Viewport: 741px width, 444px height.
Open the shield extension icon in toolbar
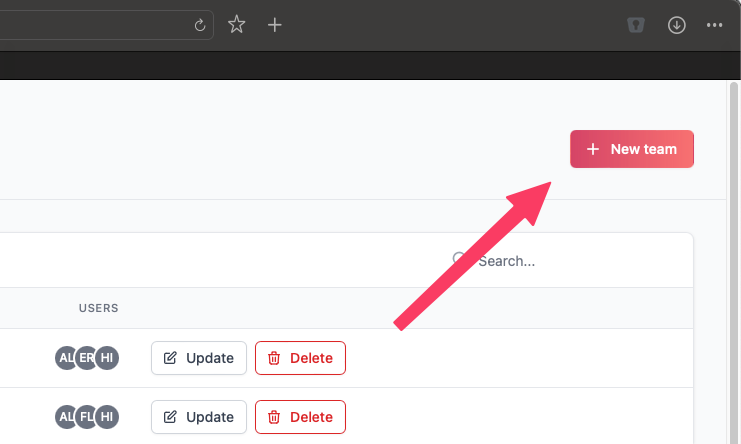pyautogui.click(x=635, y=25)
